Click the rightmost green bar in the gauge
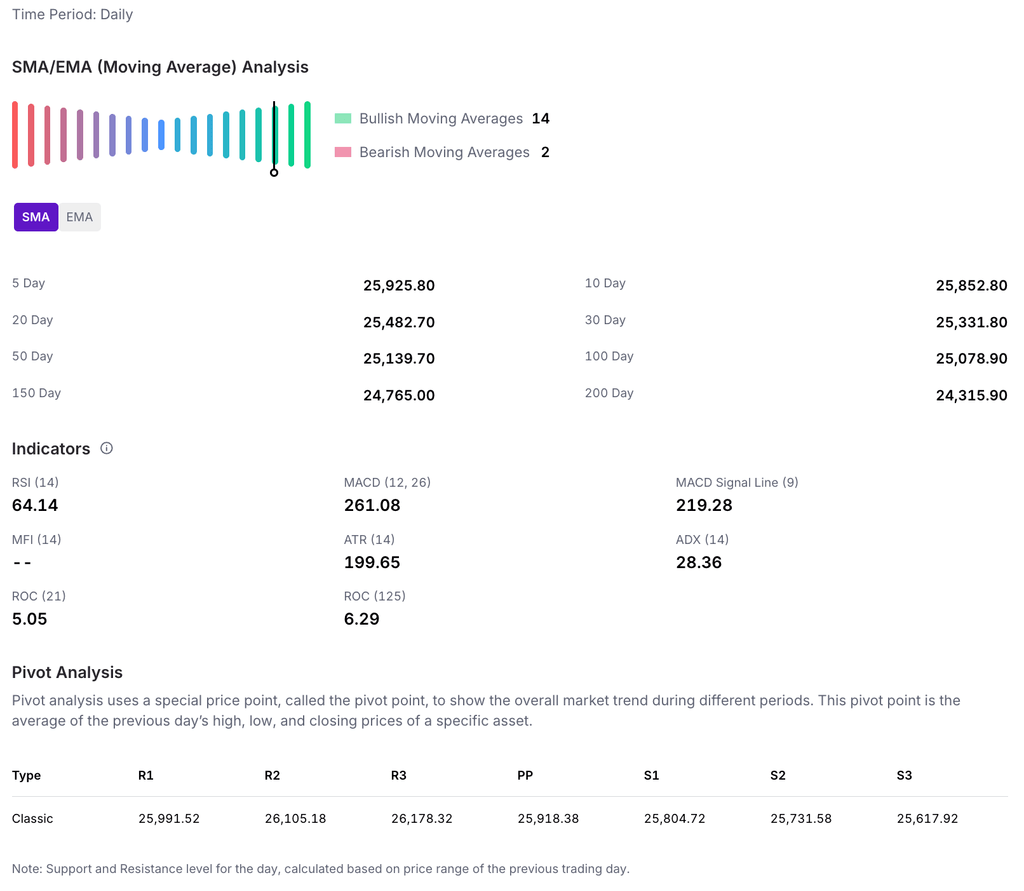This screenshot has width=1024, height=891. pos(307,135)
